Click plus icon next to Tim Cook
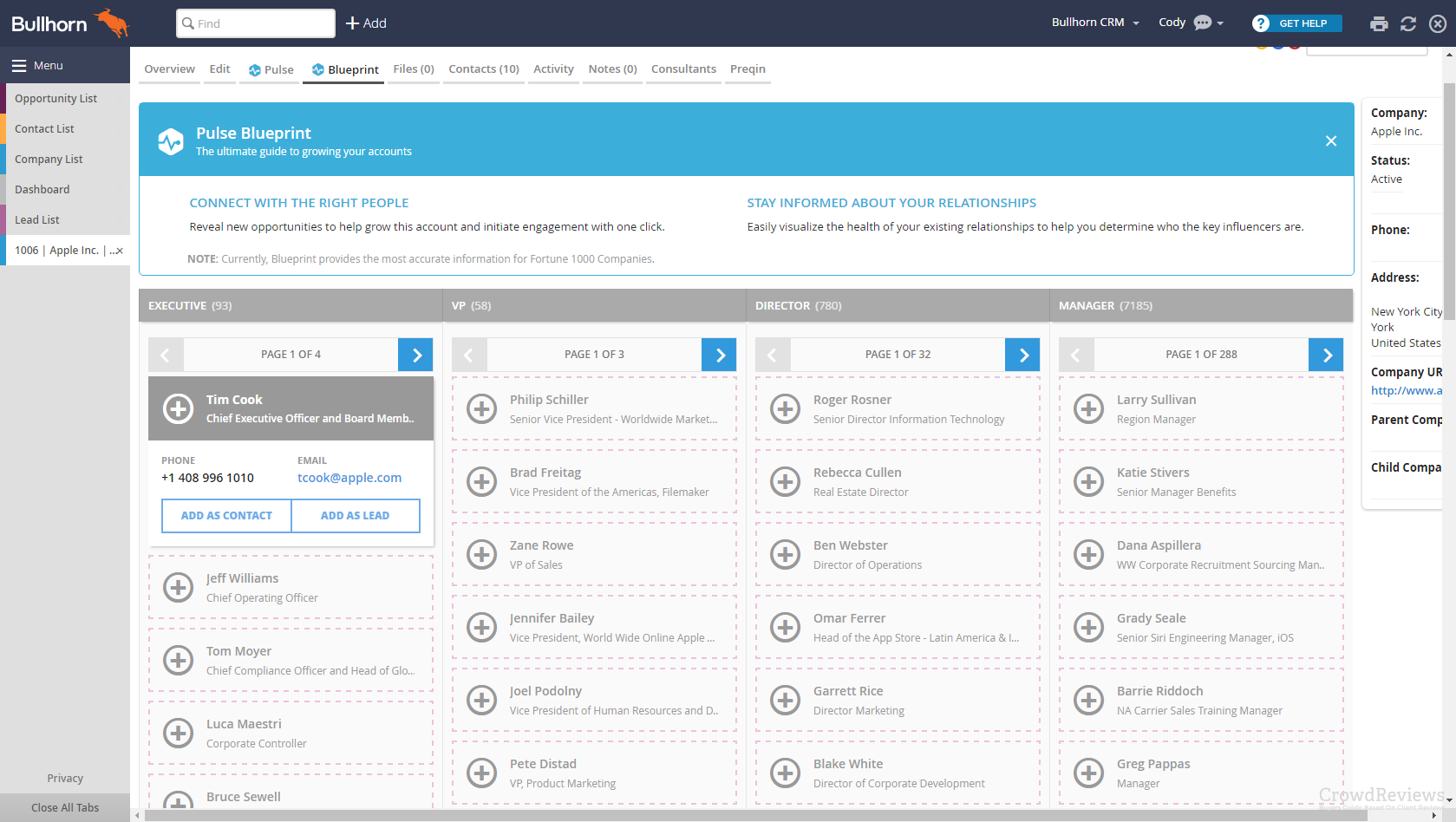The width and height of the screenshot is (1456, 822). point(179,408)
